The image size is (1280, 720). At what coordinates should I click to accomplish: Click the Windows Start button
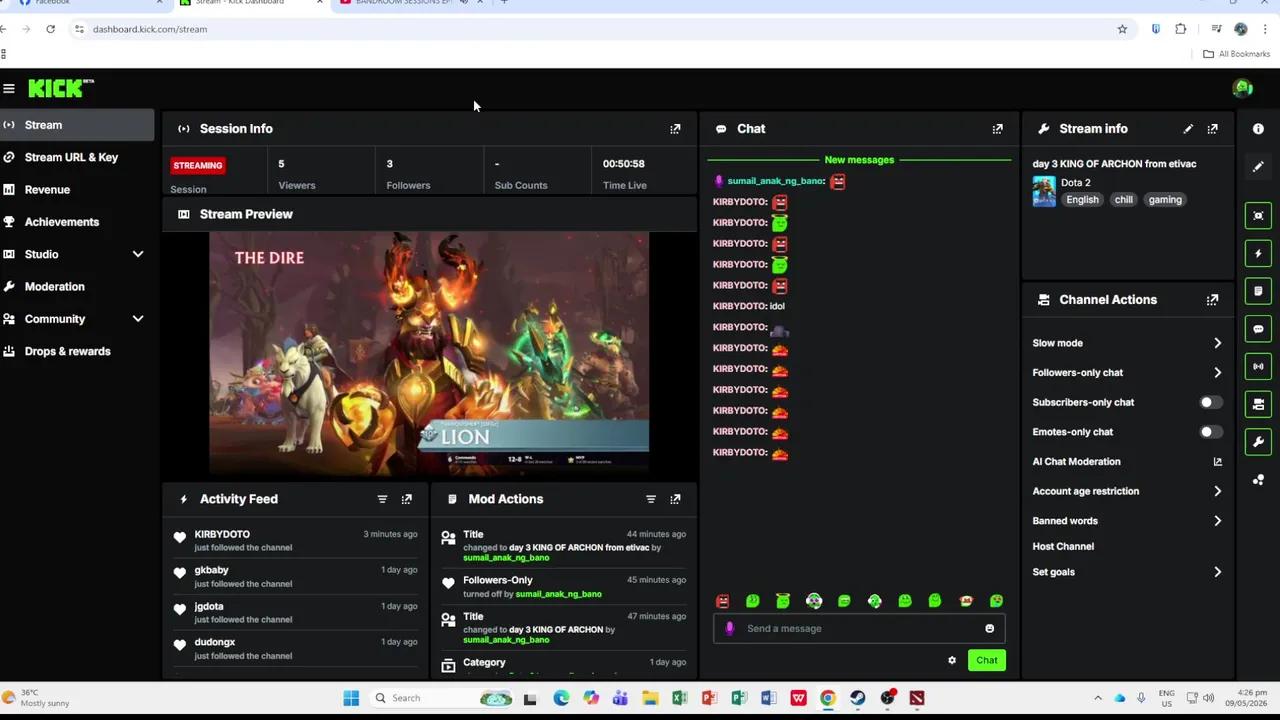pyautogui.click(x=351, y=698)
